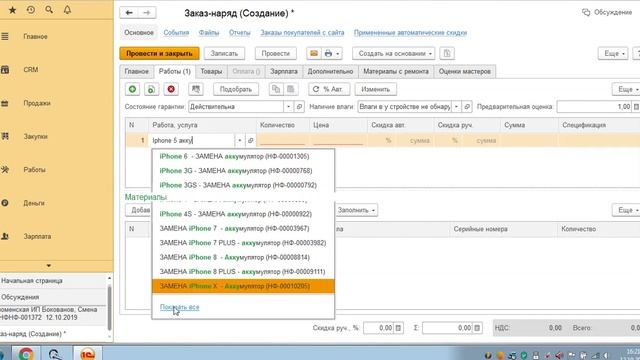Delete row with the red cross icon

tap(171, 89)
